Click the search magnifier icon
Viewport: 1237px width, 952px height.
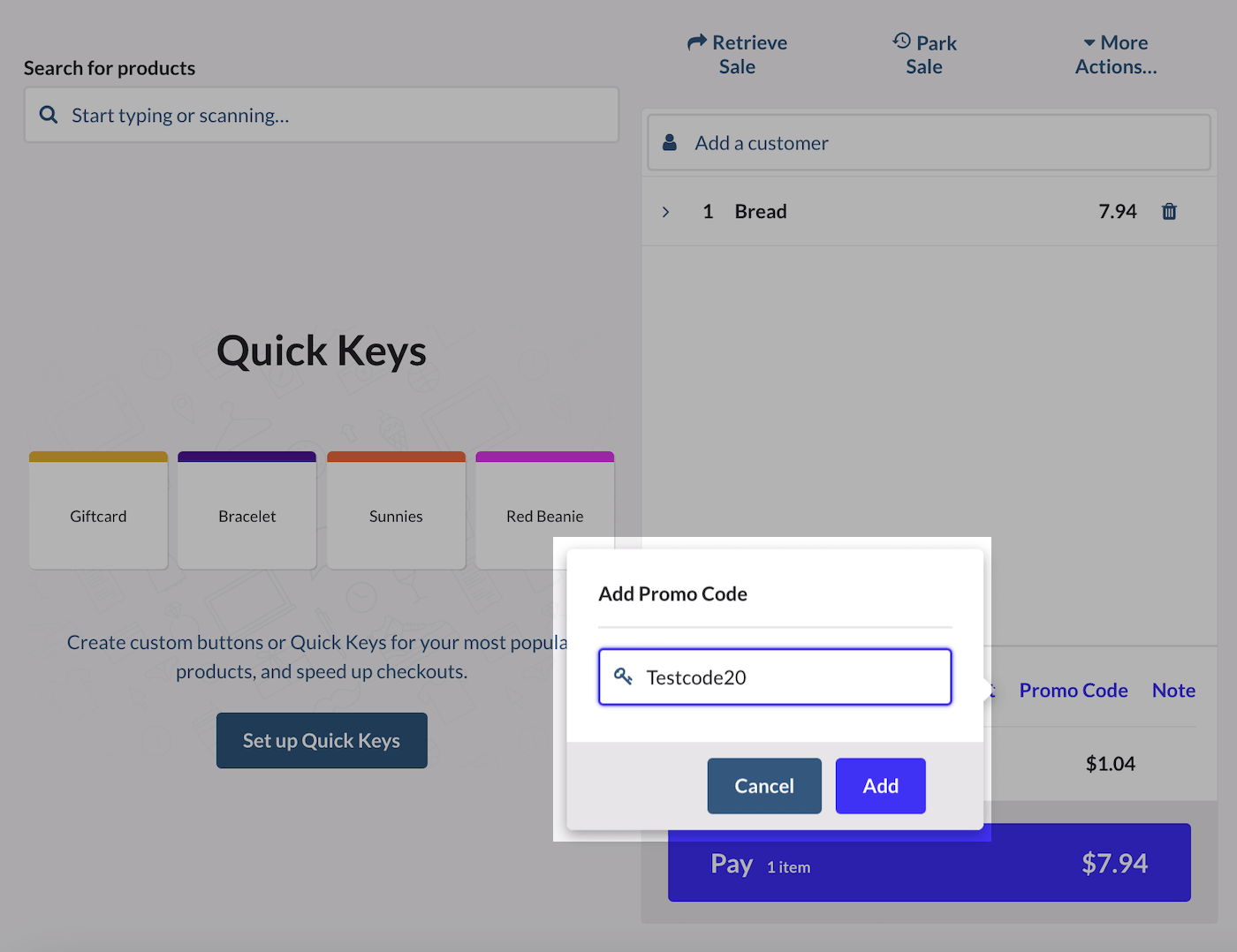49,115
